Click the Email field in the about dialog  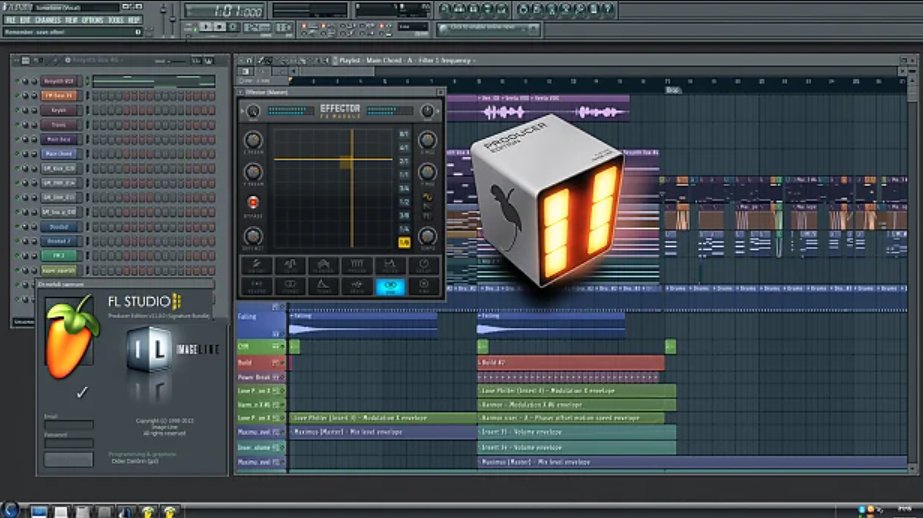click(69, 426)
